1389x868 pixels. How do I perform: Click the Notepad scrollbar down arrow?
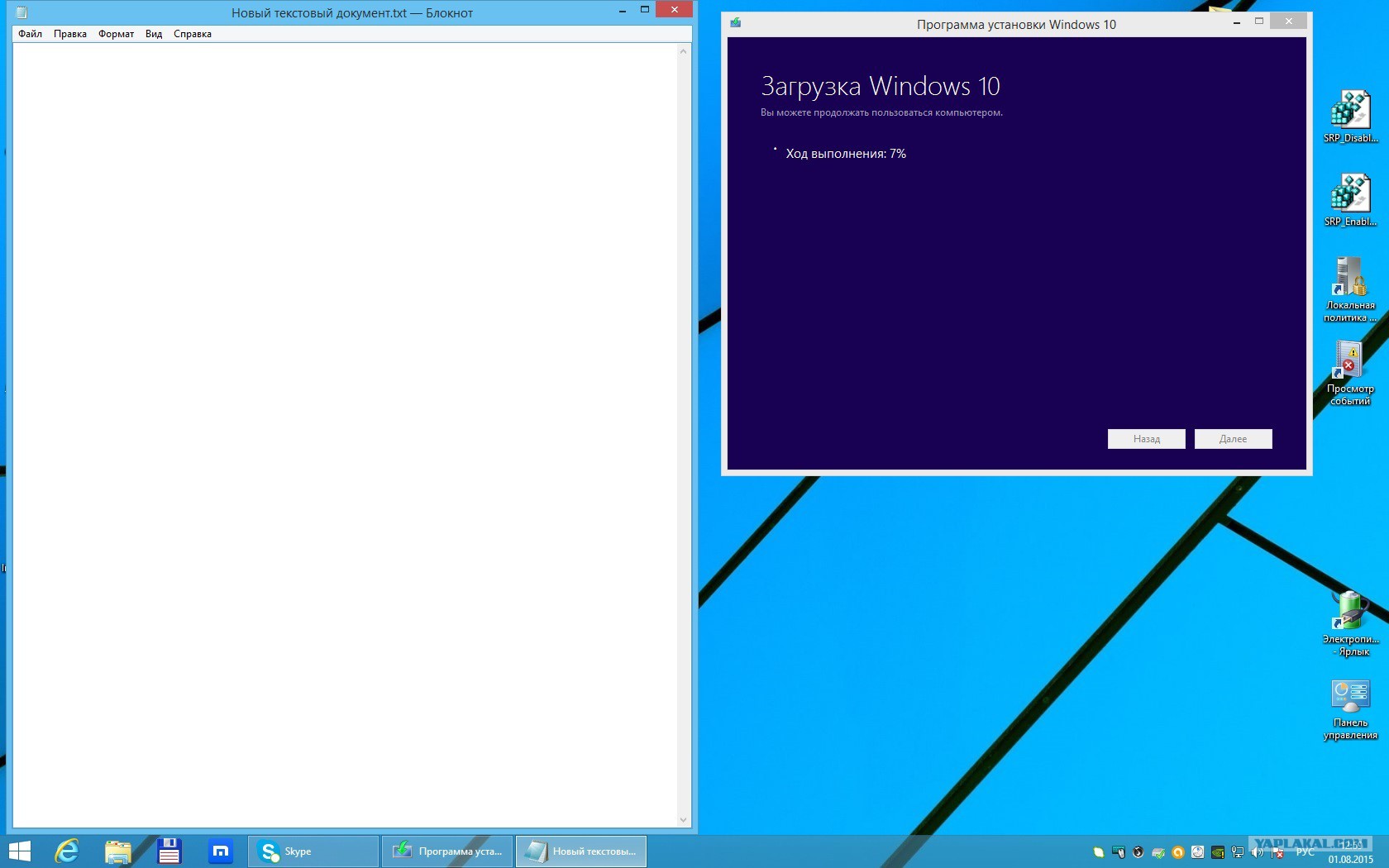(683, 820)
